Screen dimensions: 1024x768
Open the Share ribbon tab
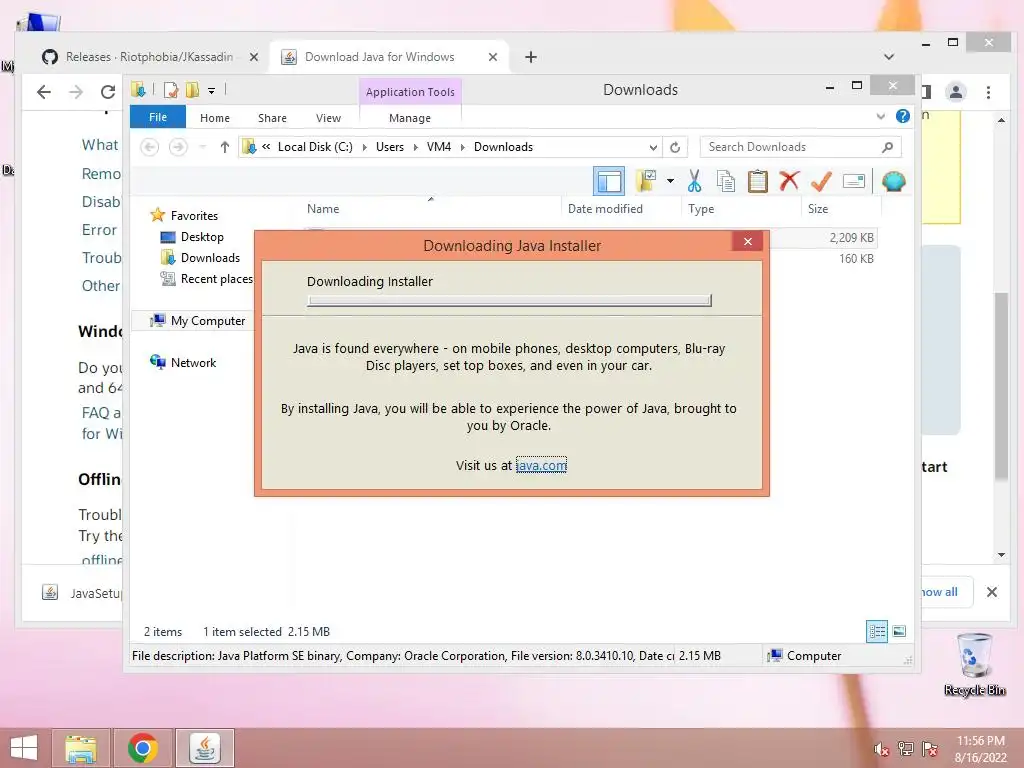pos(272,118)
